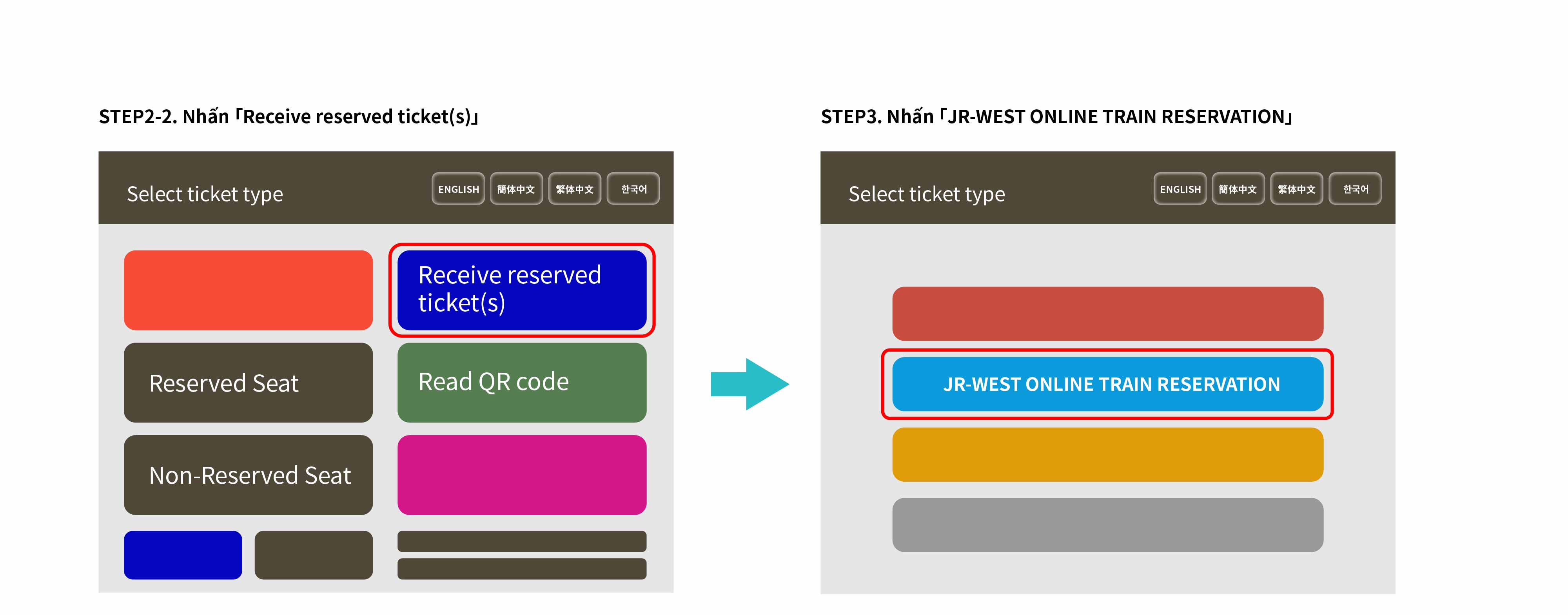Switch left screen to 簡体中文

point(516,189)
